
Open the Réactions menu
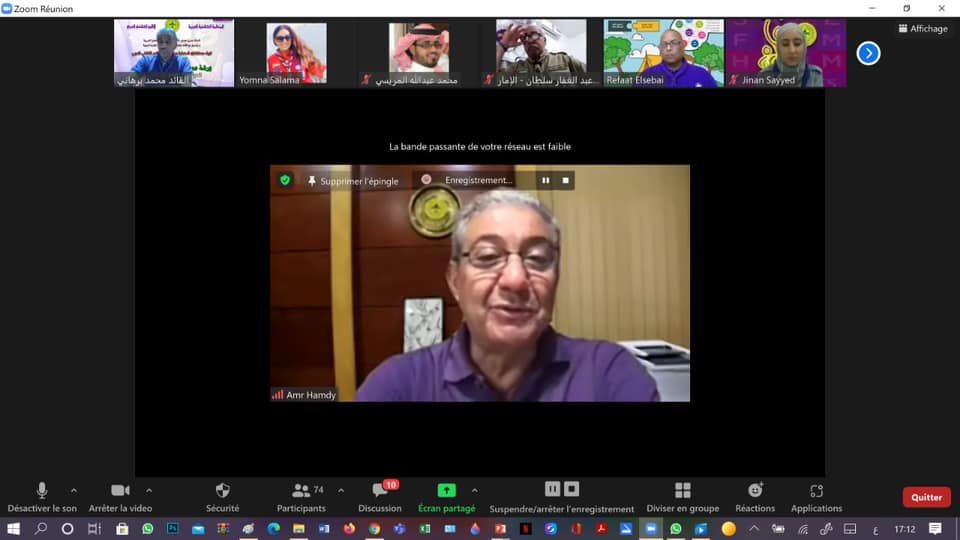[x=755, y=491]
